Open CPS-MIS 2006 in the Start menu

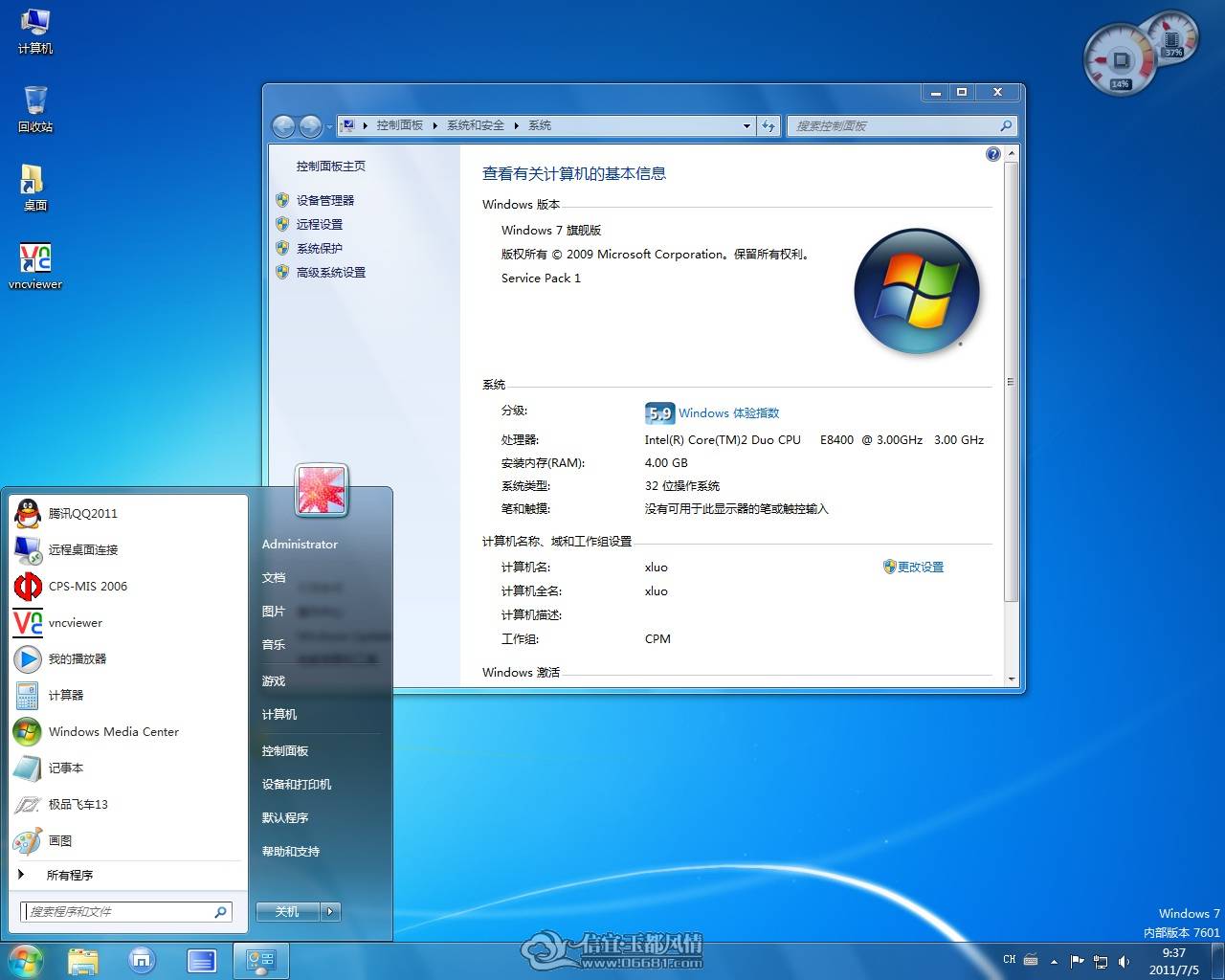[128, 587]
